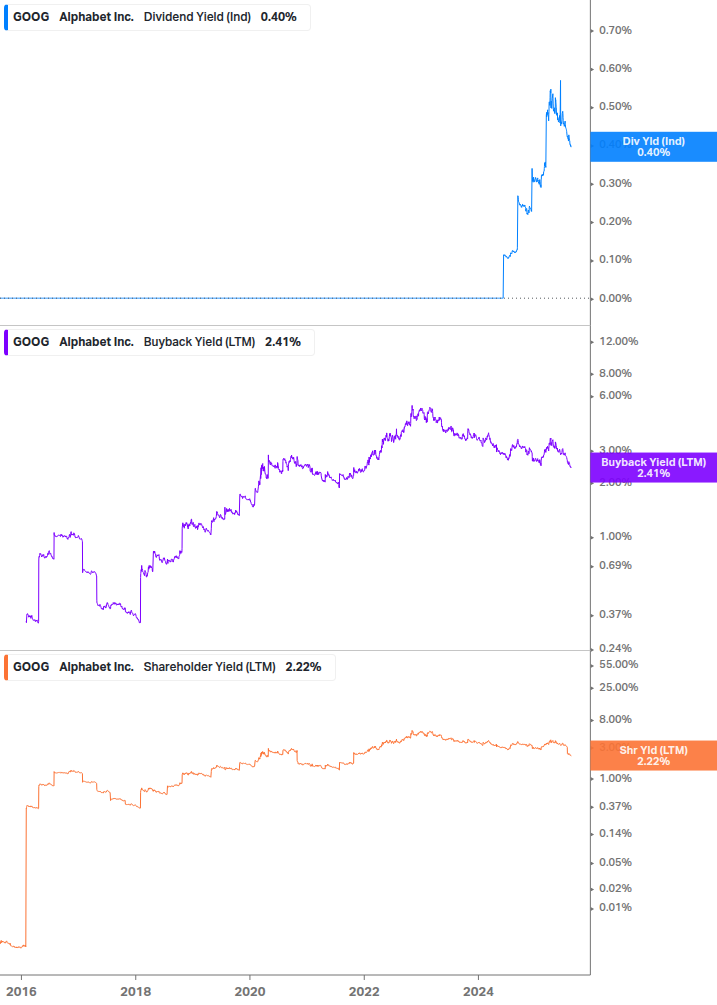Screen dimensions: 717x1005
Task: Click the 55.00% tick on shareholder yield axis
Action: pyautogui.click(x=618, y=665)
